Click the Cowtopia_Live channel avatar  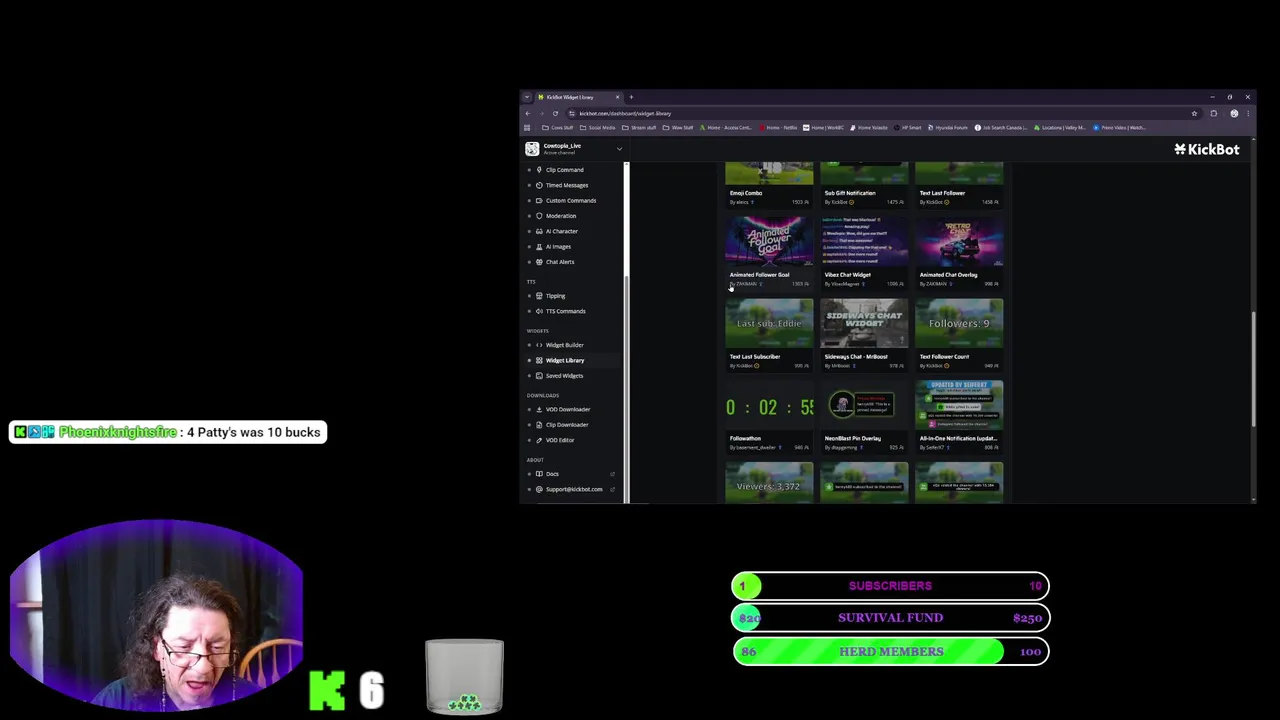tap(532, 149)
